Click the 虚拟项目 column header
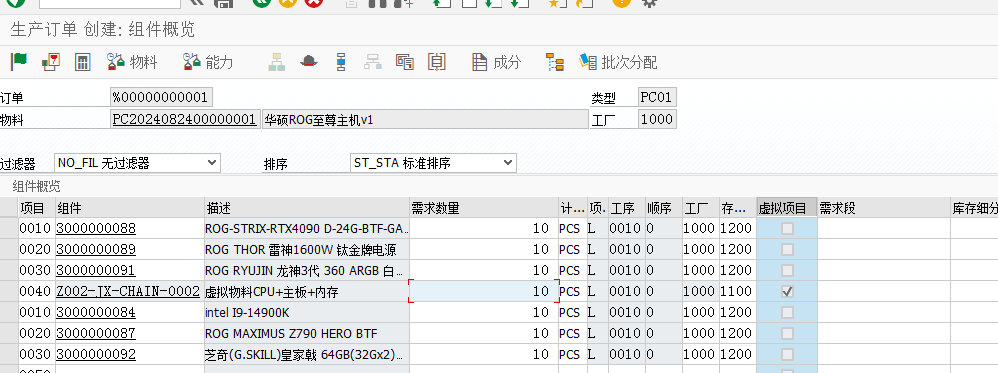The image size is (998, 373). [x=787, y=208]
